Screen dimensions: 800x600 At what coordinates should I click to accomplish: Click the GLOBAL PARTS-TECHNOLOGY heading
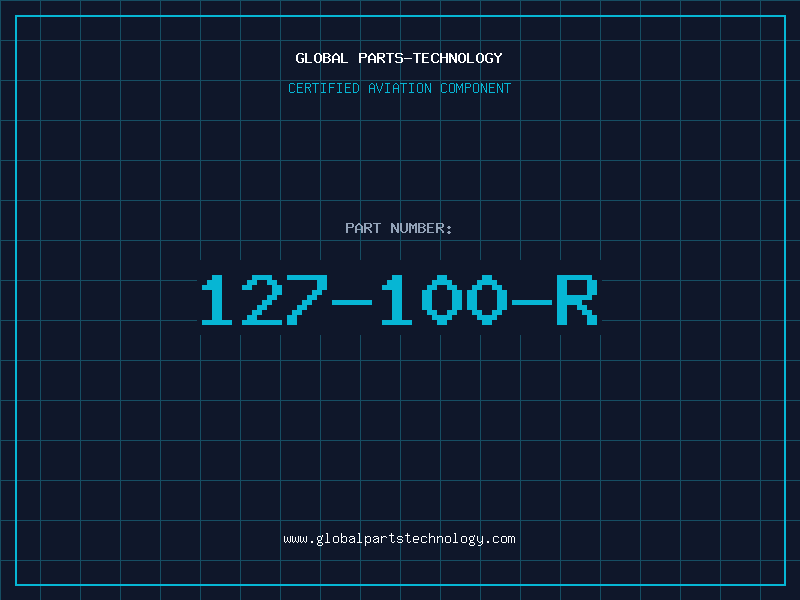(x=399, y=58)
